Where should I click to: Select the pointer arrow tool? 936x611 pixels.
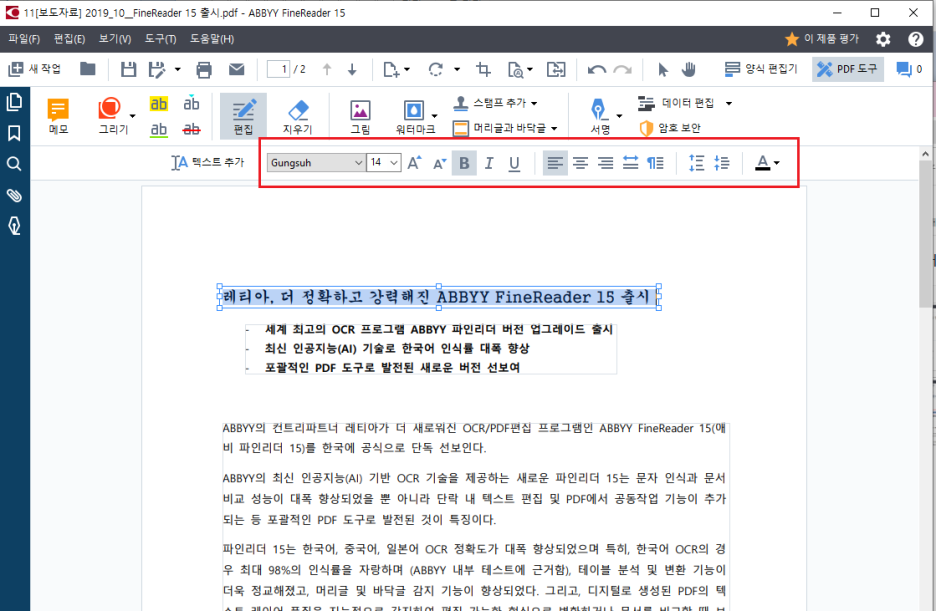click(663, 70)
